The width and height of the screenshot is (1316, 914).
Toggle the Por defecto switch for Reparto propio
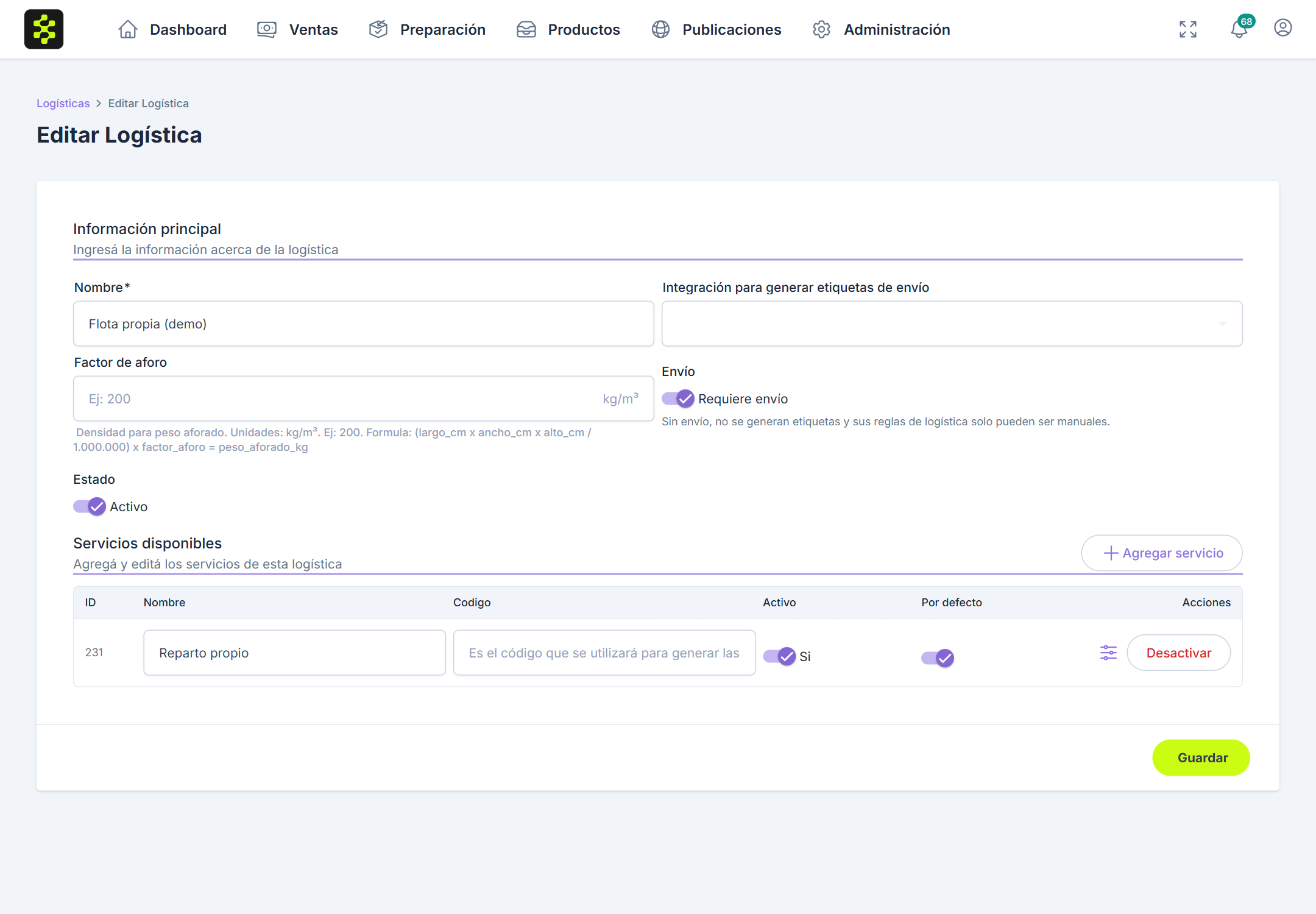pos(938,658)
